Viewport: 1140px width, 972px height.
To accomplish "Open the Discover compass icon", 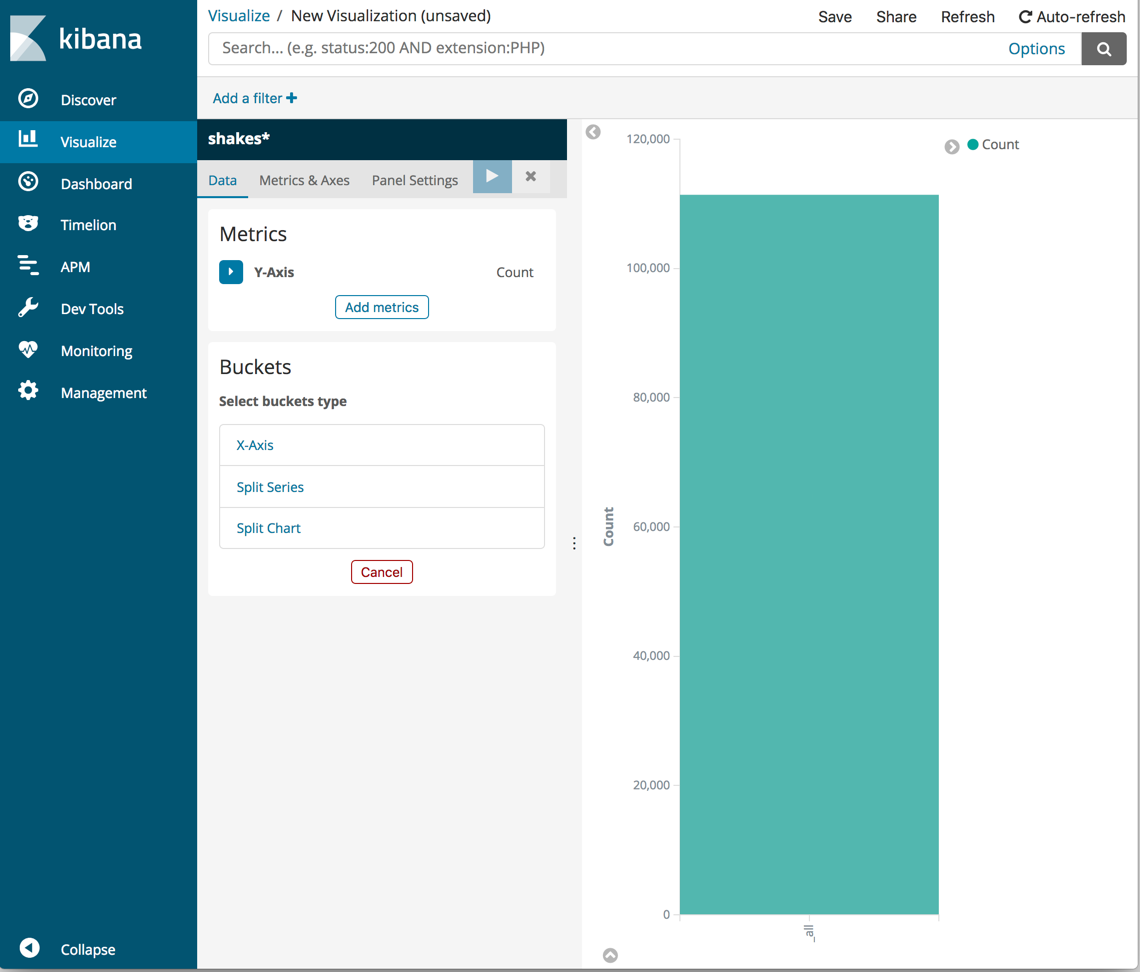I will (29, 99).
